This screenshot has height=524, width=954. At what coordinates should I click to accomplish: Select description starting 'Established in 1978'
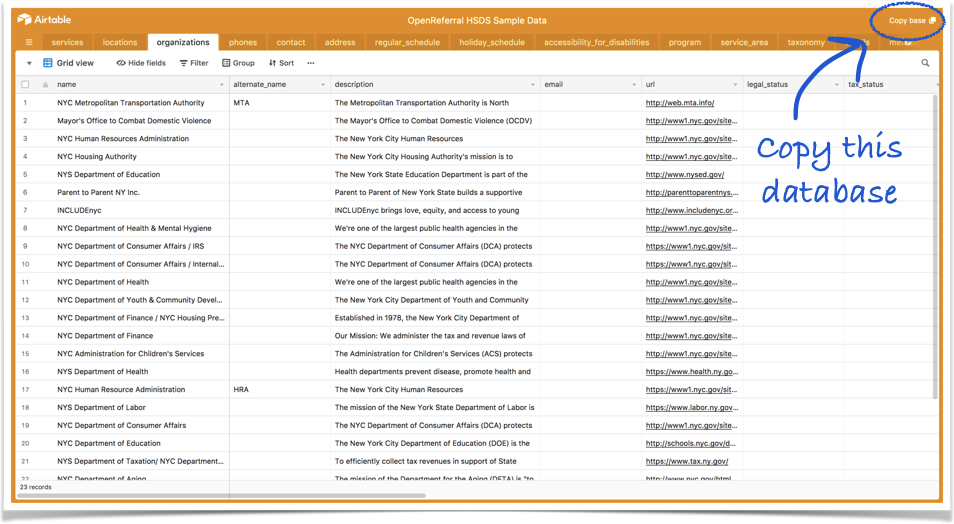point(435,318)
